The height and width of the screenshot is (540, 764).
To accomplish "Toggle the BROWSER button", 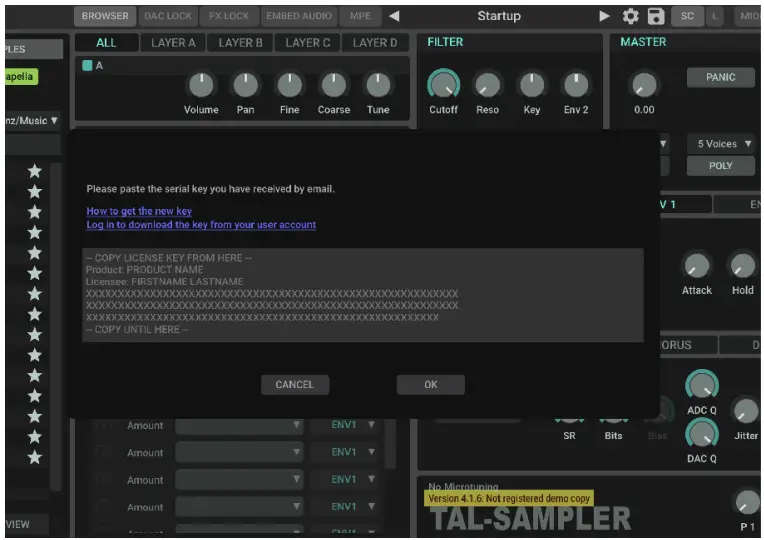I will pyautogui.click(x=105, y=16).
